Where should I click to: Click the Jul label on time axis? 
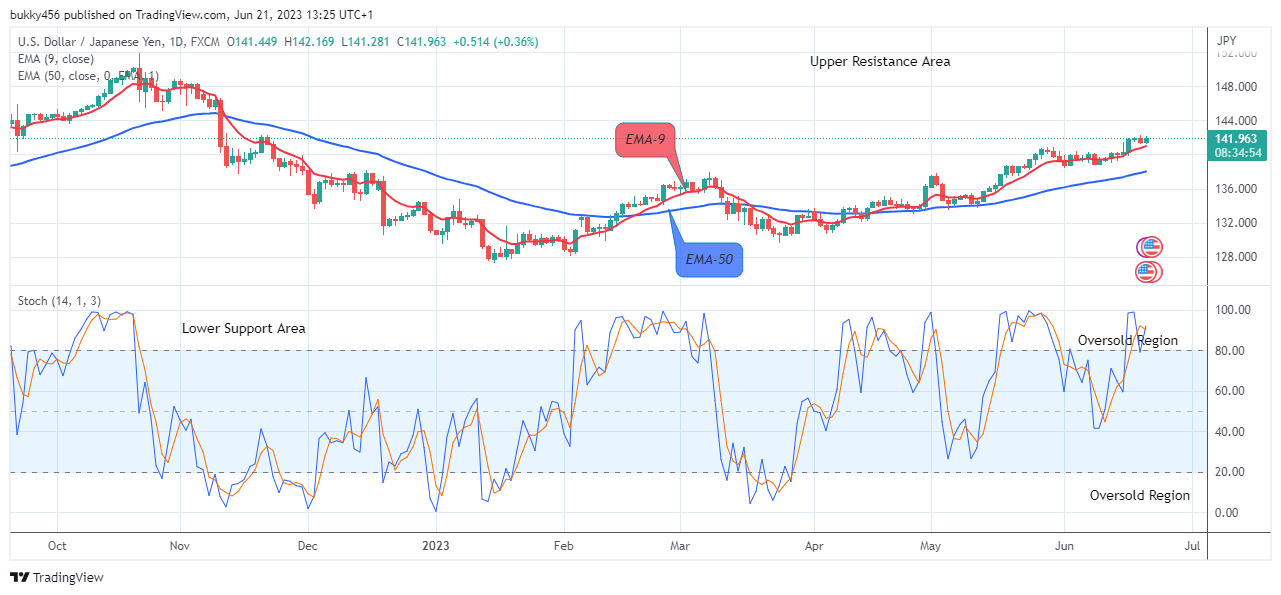tap(1191, 547)
